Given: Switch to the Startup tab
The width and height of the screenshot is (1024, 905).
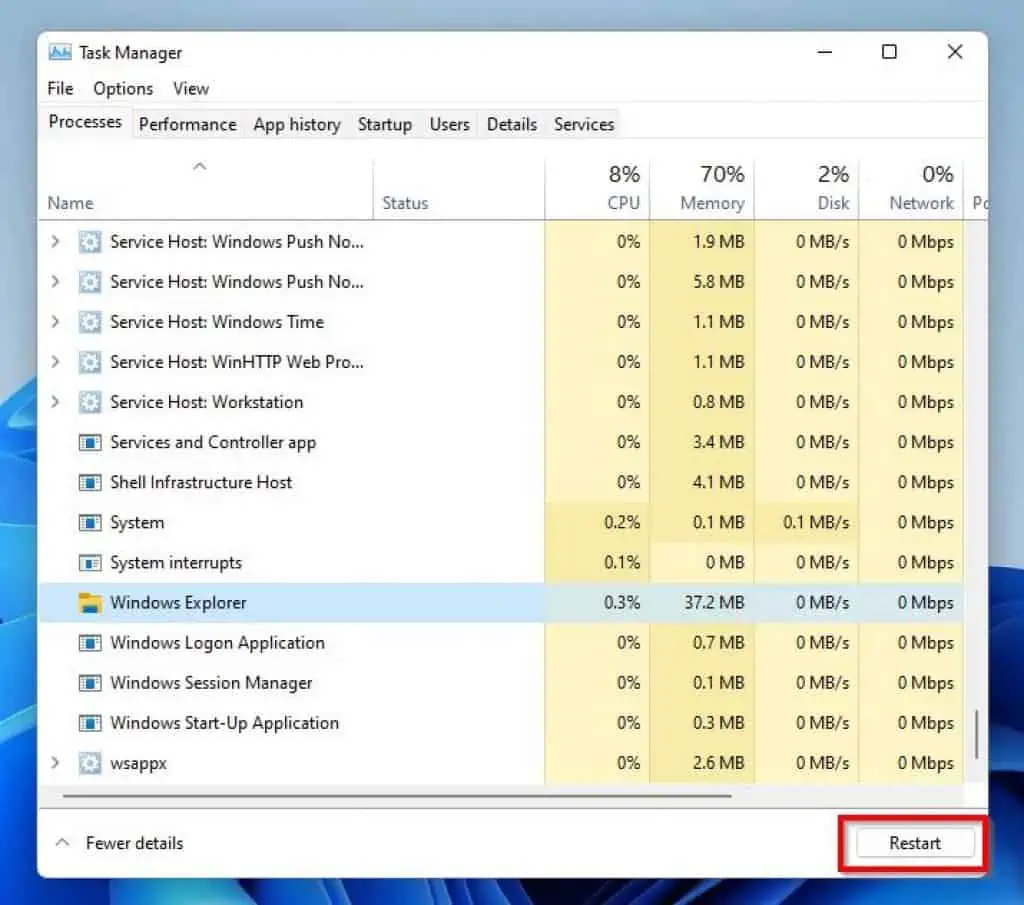Looking at the screenshot, I should [385, 124].
